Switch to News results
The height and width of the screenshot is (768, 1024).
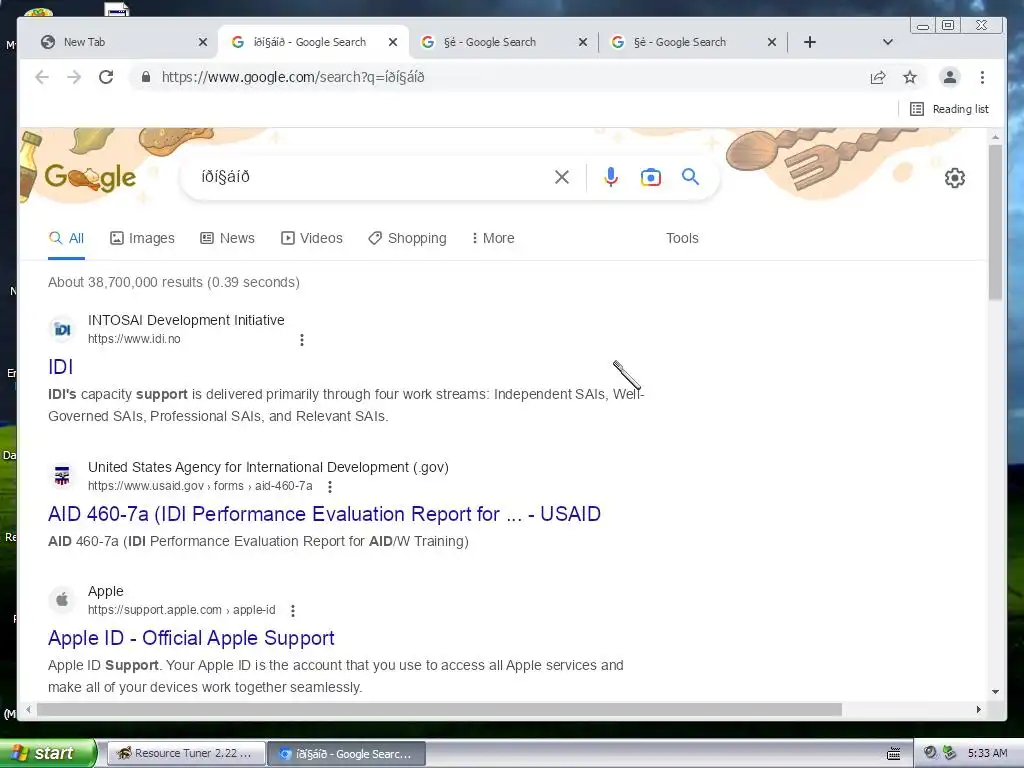(x=227, y=238)
